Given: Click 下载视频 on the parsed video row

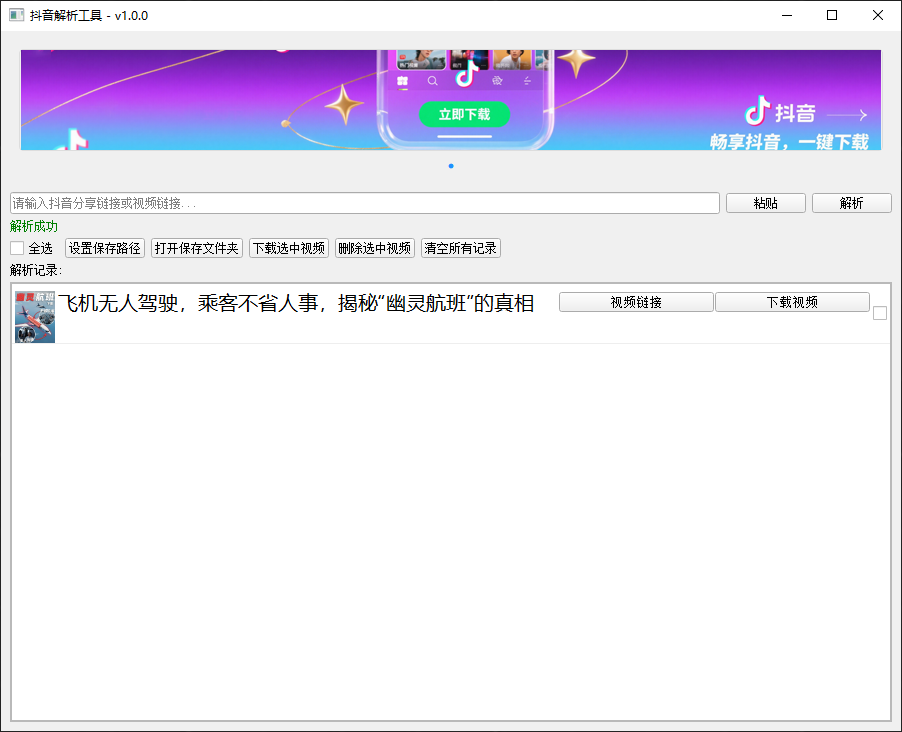Looking at the screenshot, I should pyautogui.click(x=792, y=301).
